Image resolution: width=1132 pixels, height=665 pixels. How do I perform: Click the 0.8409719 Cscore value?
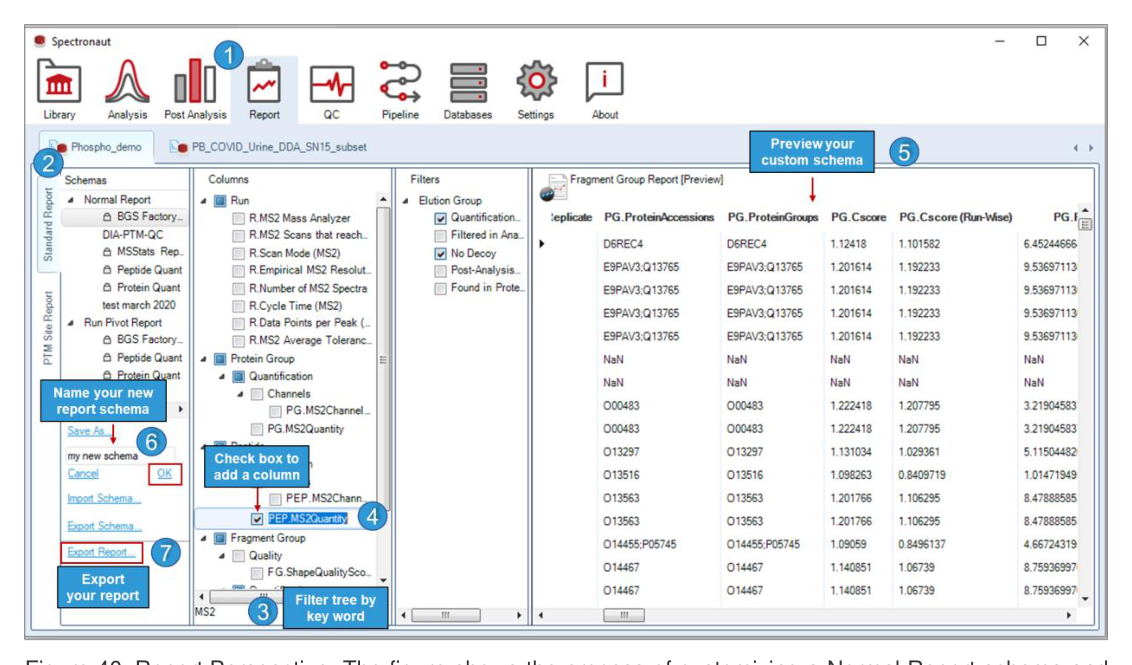922,475
